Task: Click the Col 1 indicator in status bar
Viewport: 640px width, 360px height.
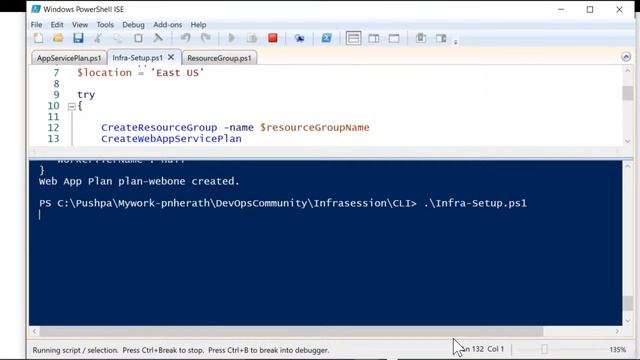Action: pos(496,349)
